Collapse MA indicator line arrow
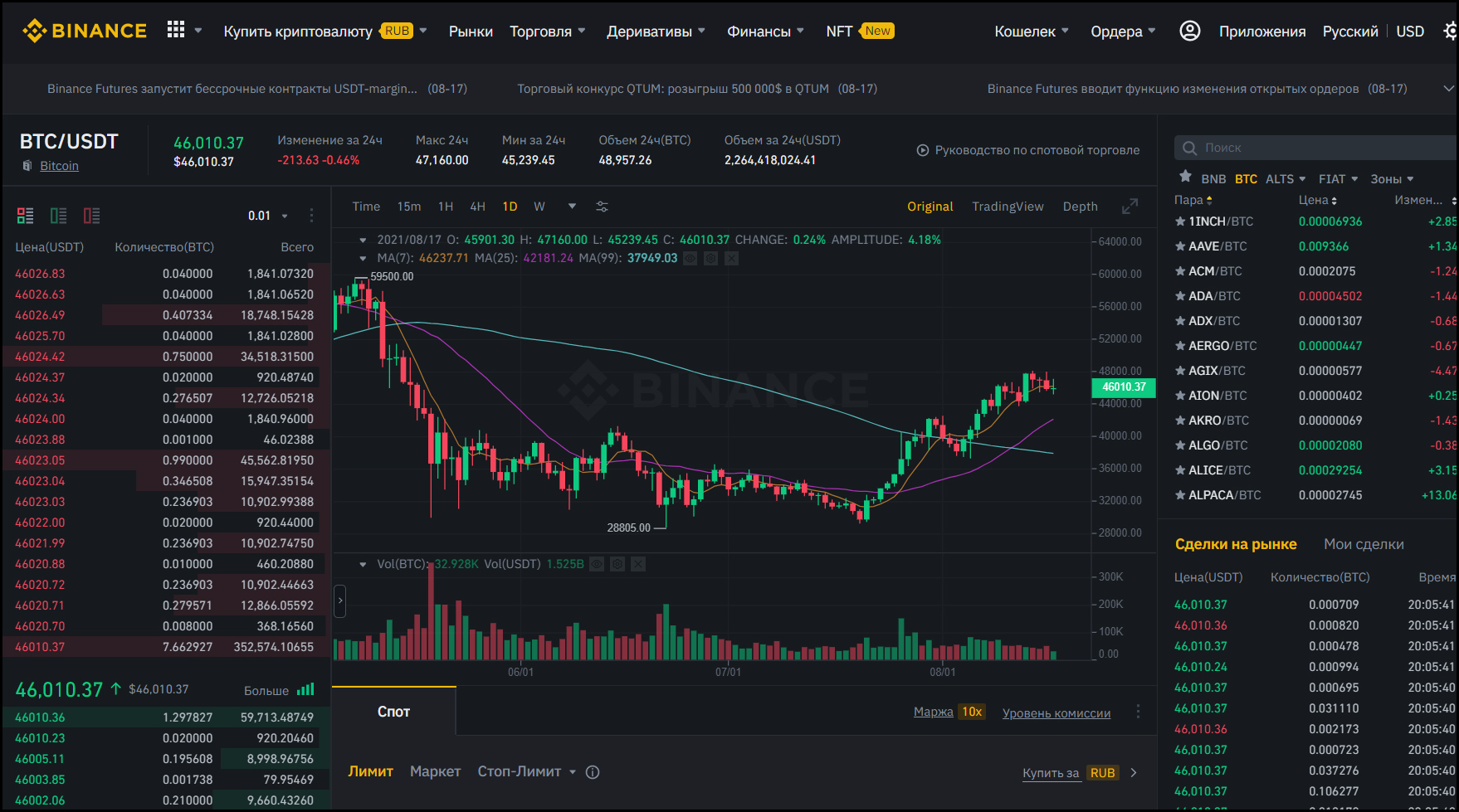The width and height of the screenshot is (1459, 812). tap(363, 258)
